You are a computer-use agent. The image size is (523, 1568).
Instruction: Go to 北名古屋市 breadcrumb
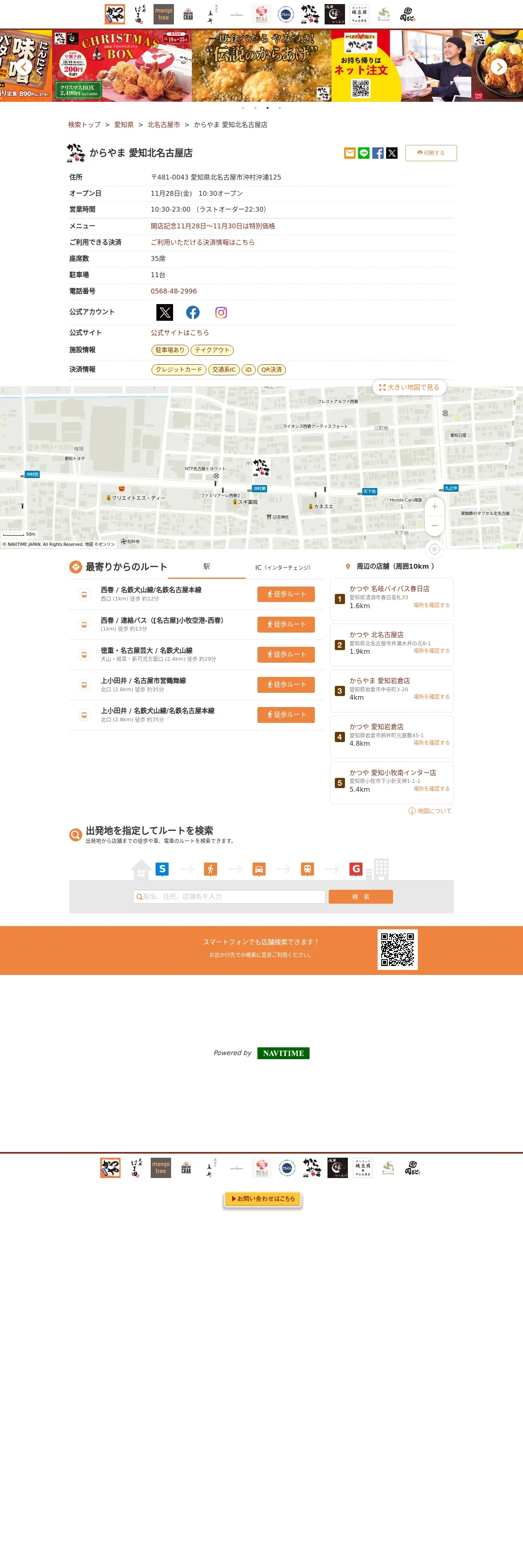tap(164, 125)
